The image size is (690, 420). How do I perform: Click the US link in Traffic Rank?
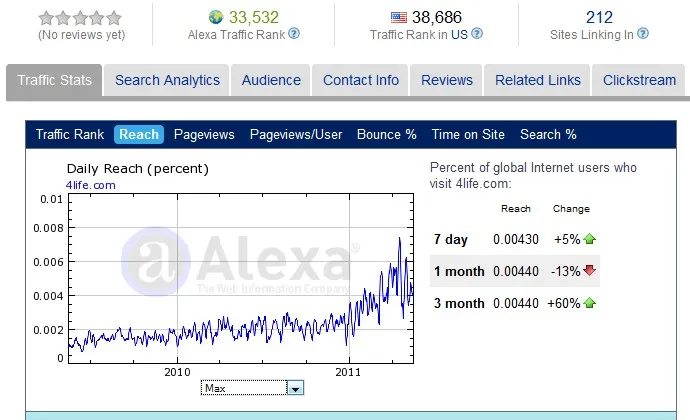[459, 34]
